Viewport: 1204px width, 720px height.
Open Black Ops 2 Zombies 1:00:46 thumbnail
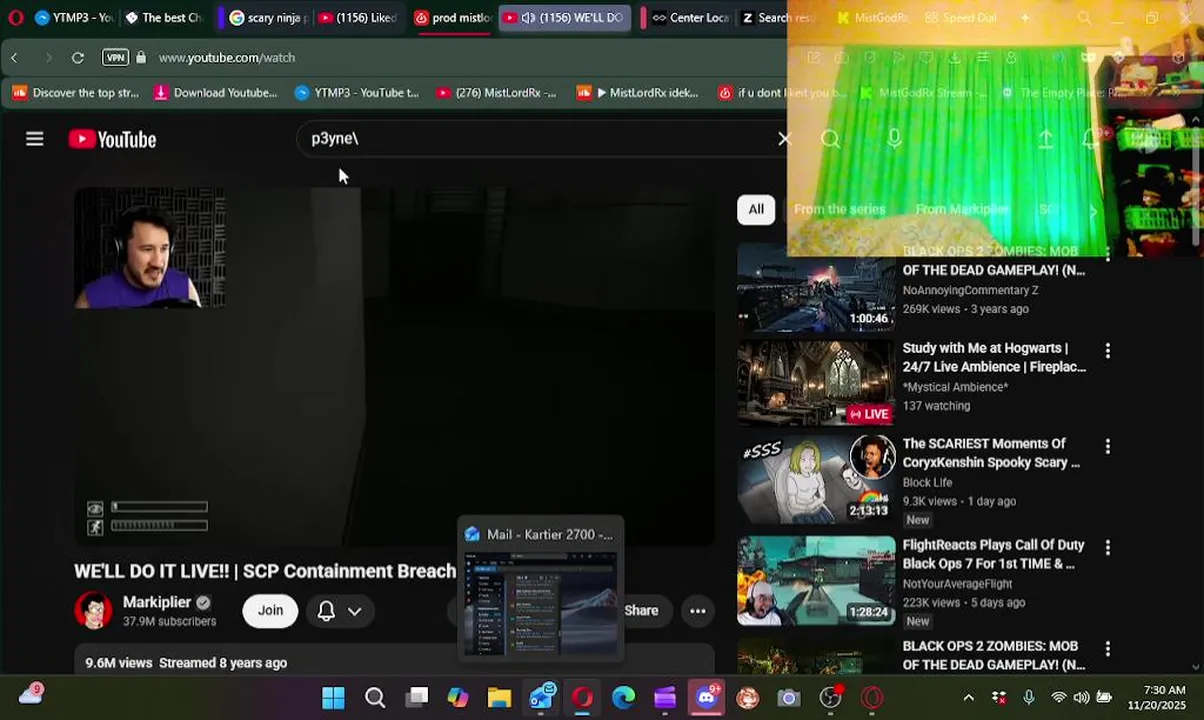point(816,287)
